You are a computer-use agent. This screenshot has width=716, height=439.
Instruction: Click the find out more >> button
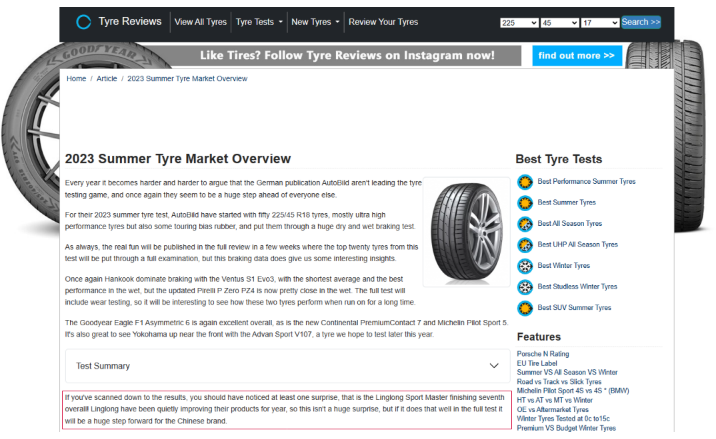pos(577,56)
